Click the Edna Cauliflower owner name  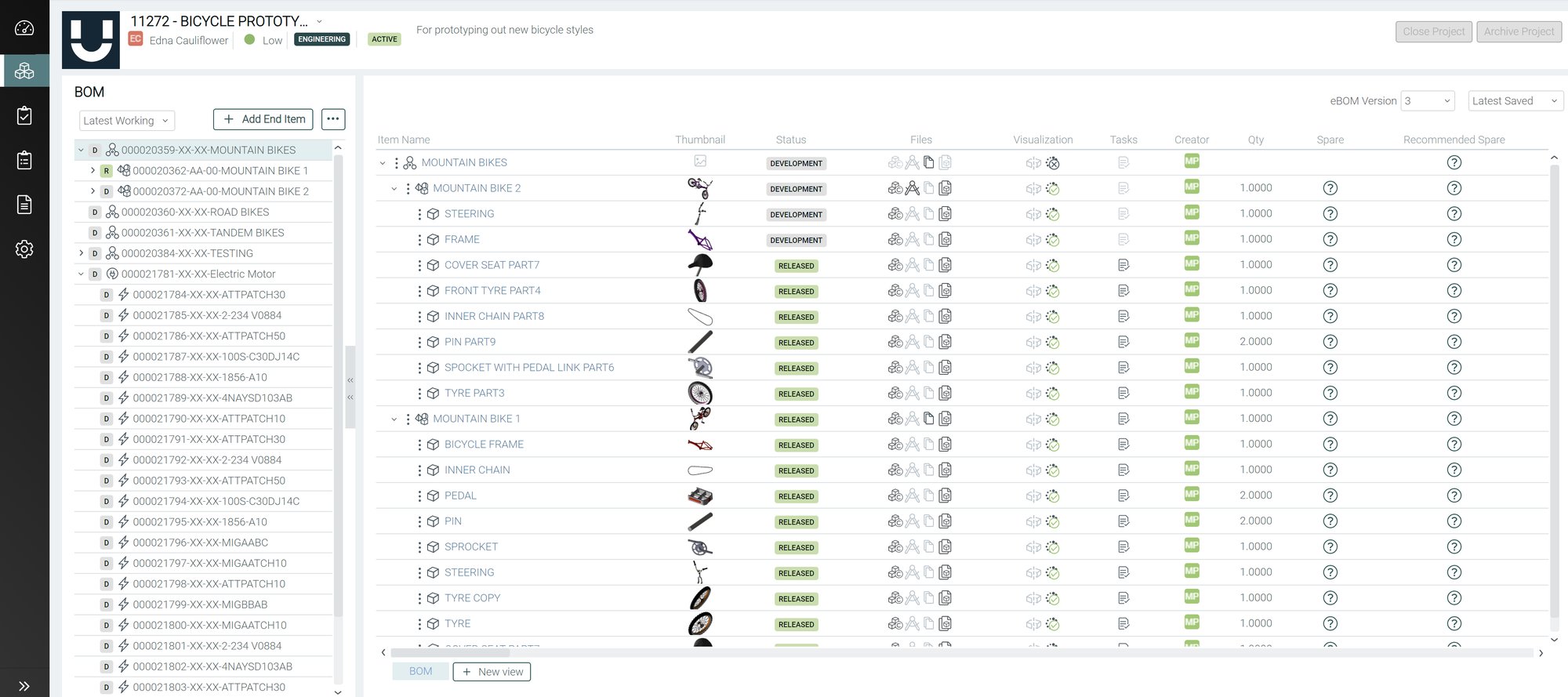(189, 40)
